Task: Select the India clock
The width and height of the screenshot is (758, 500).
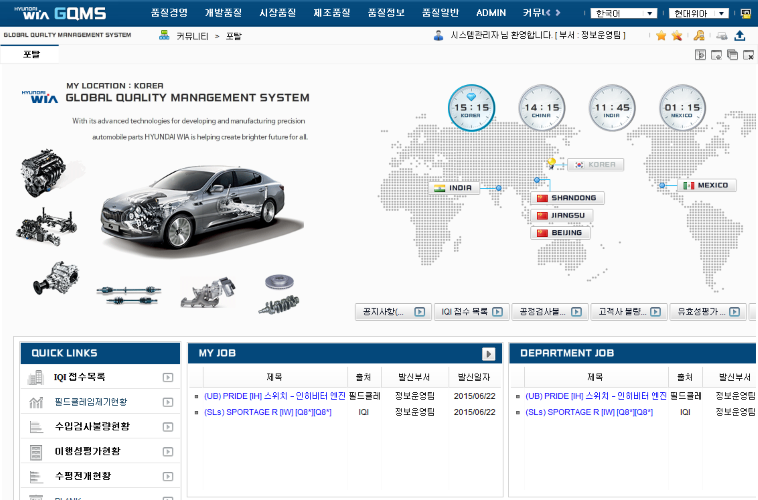Action: [612, 108]
